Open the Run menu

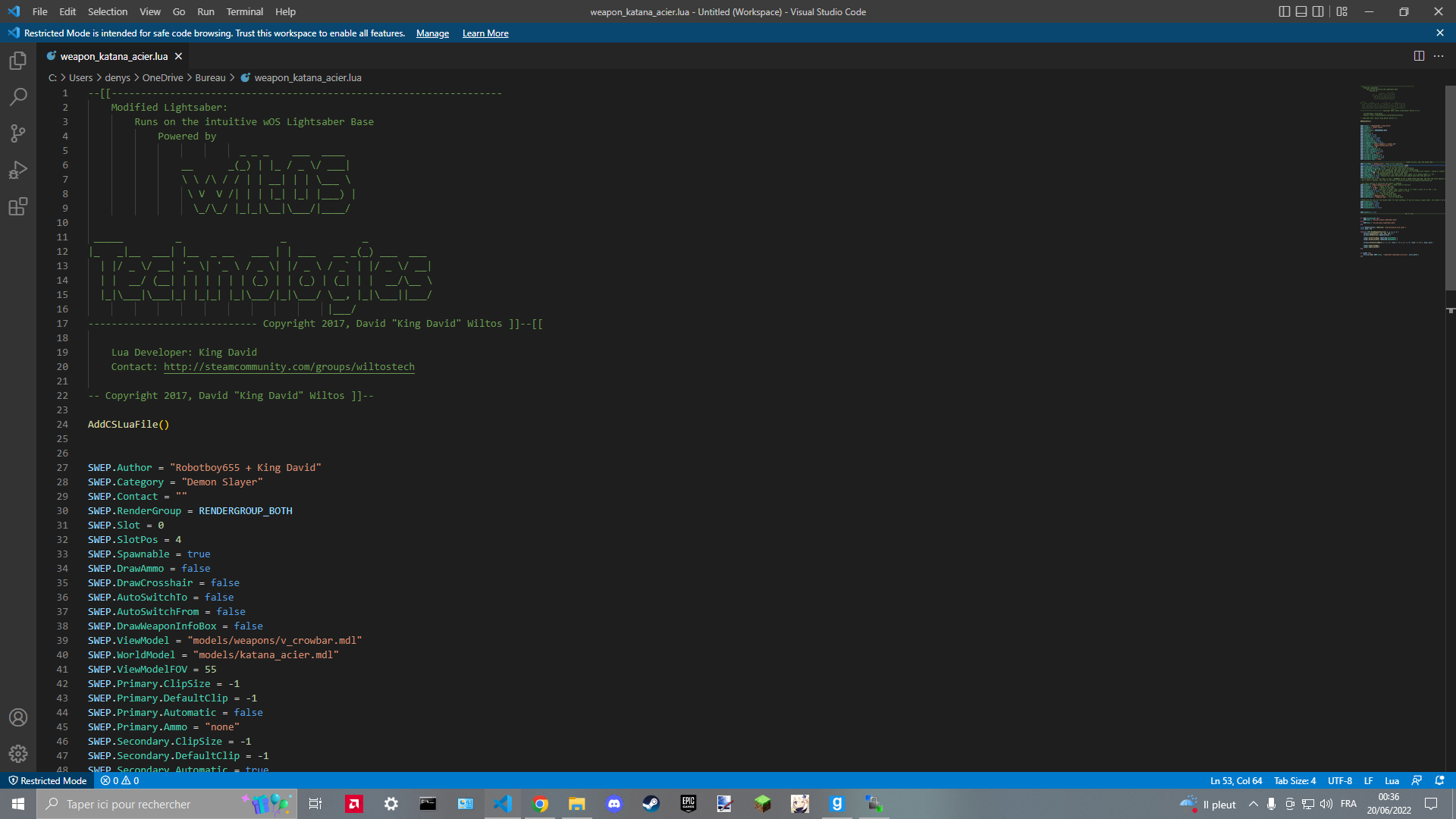pos(206,11)
